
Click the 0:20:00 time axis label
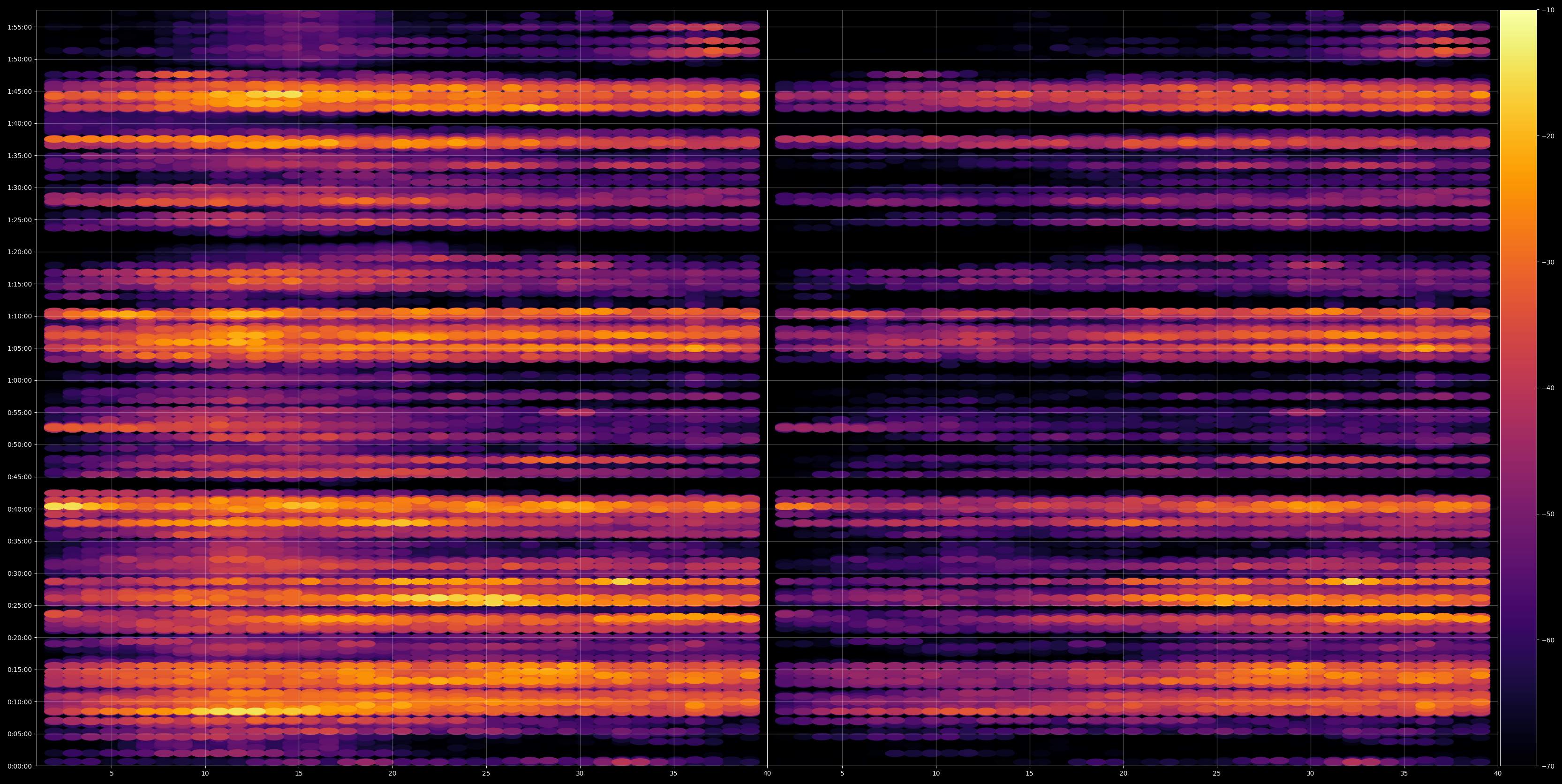click(x=19, y=637)
